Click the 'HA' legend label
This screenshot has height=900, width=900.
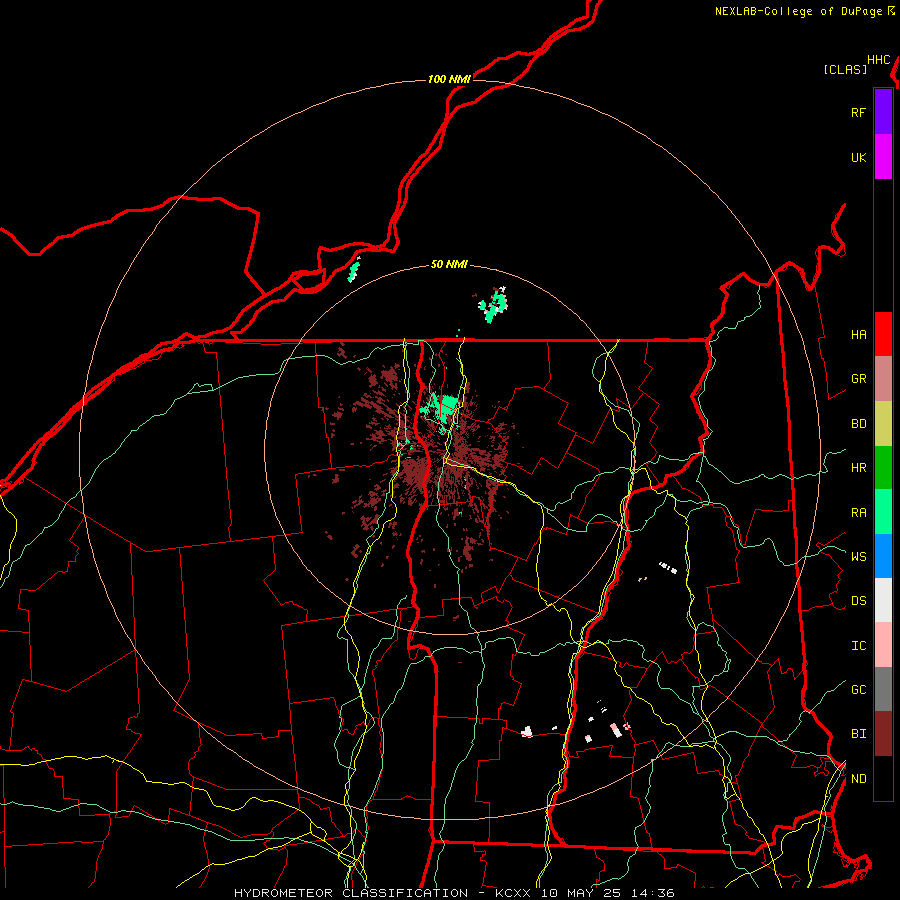(858, 335)
